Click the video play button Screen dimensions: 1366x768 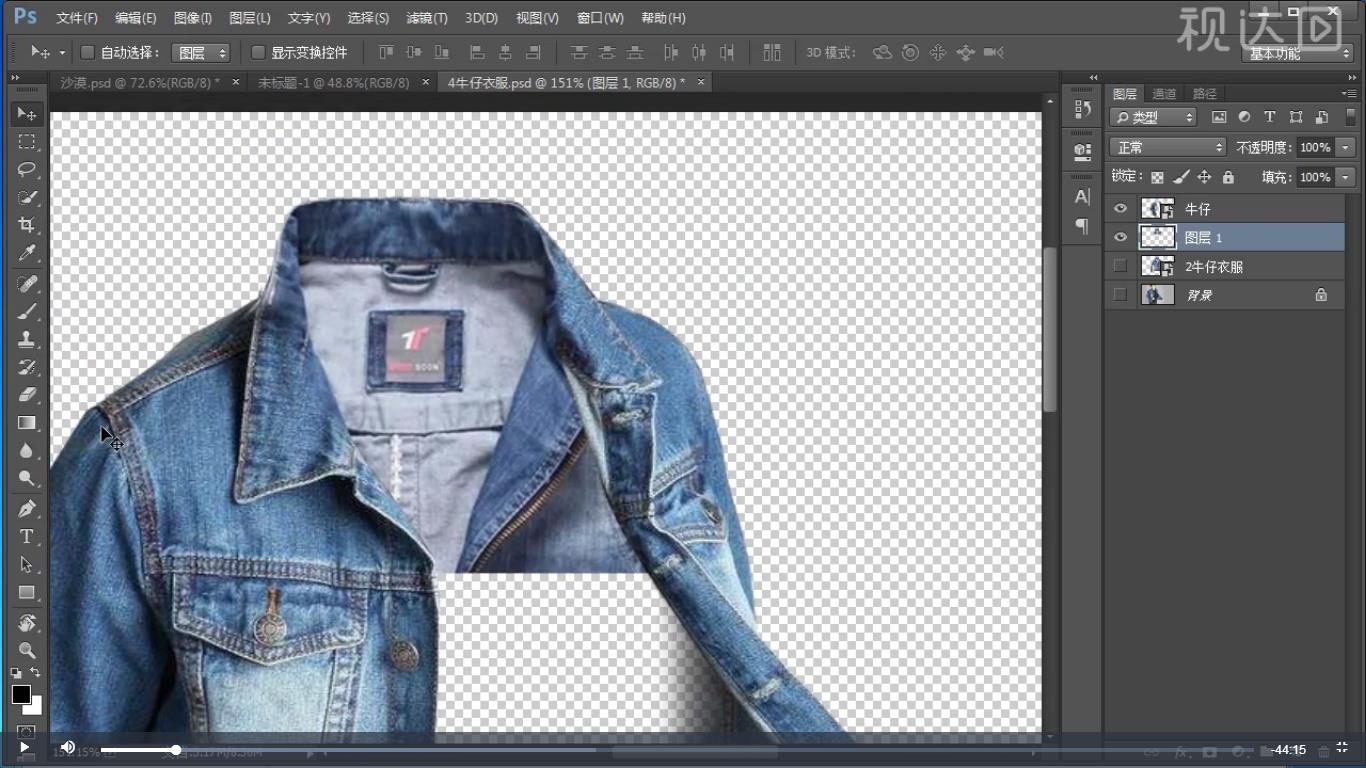pyautogui.click(x=24, y=747)
